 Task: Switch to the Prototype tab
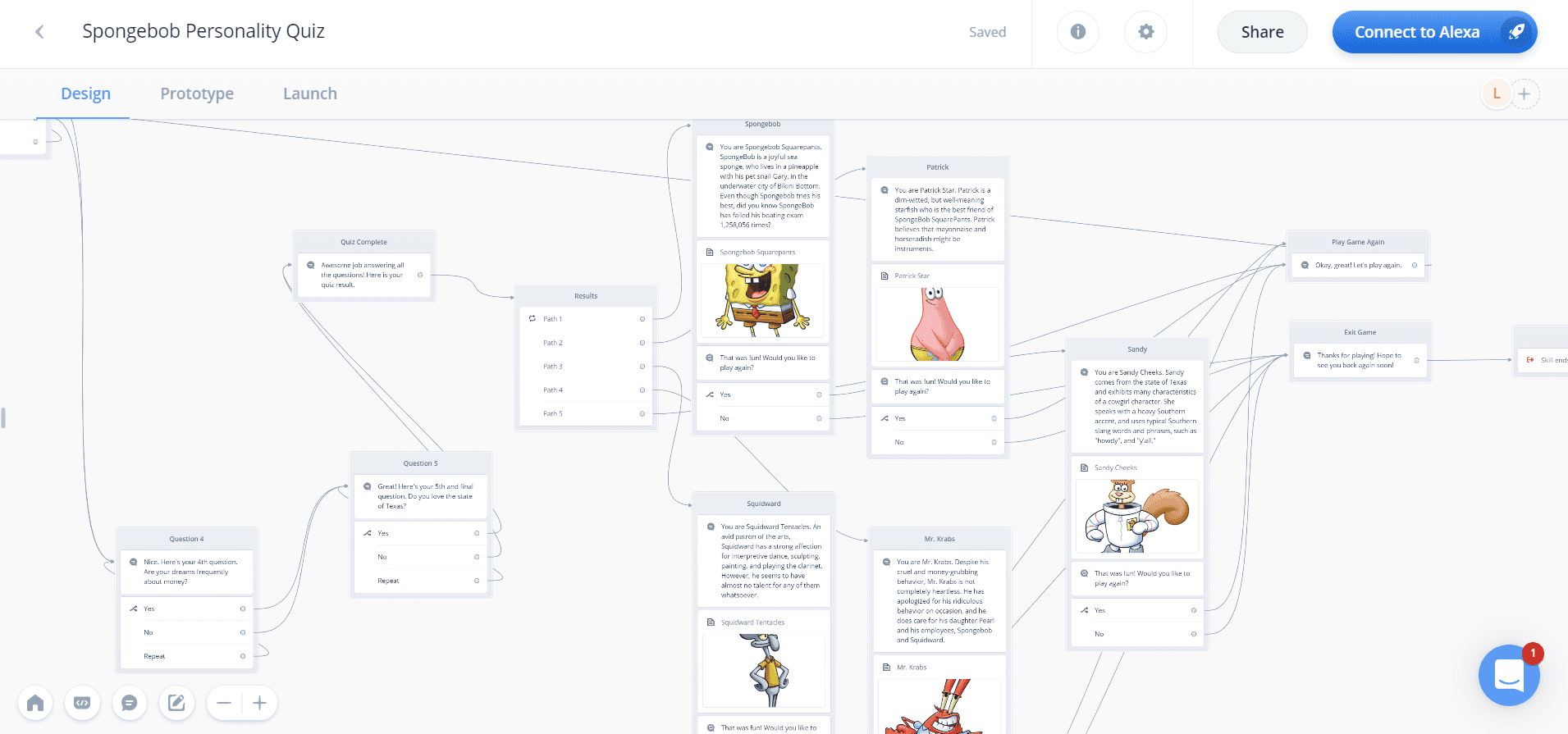(197, 93)
